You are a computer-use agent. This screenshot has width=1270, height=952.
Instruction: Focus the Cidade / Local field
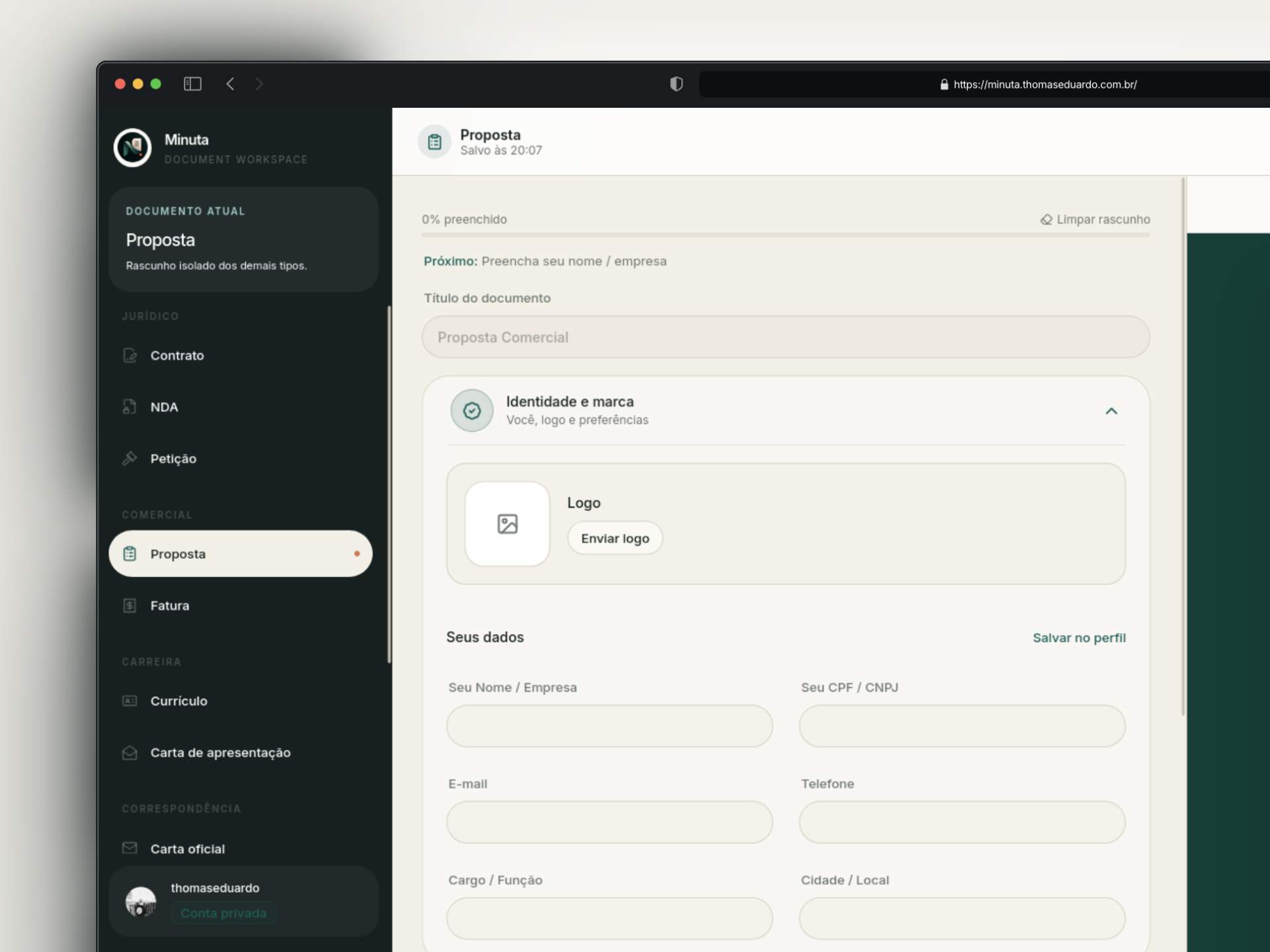962,918
